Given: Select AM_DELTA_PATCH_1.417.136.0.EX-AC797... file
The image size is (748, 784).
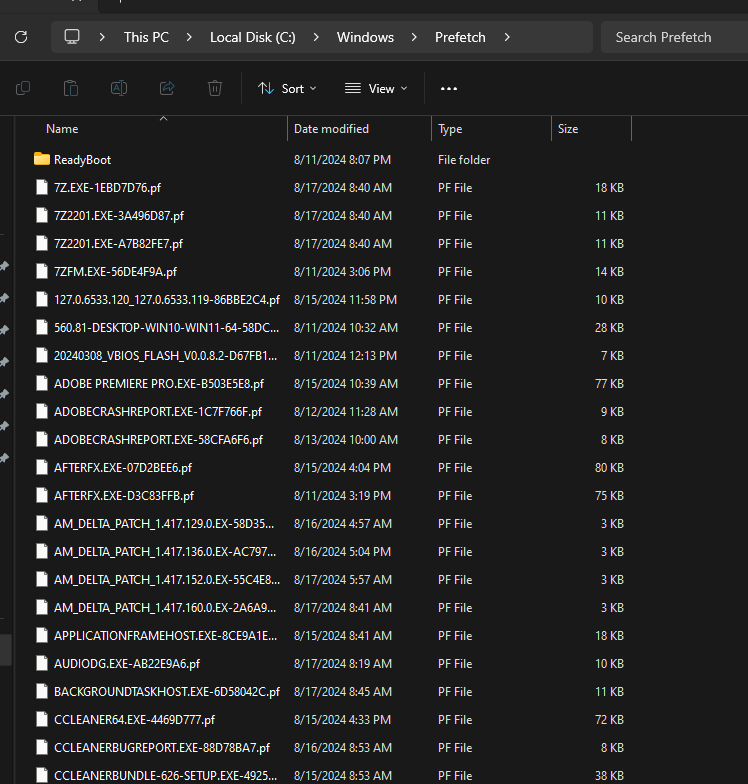Looking at the screenshot, I should pos(165,552).
